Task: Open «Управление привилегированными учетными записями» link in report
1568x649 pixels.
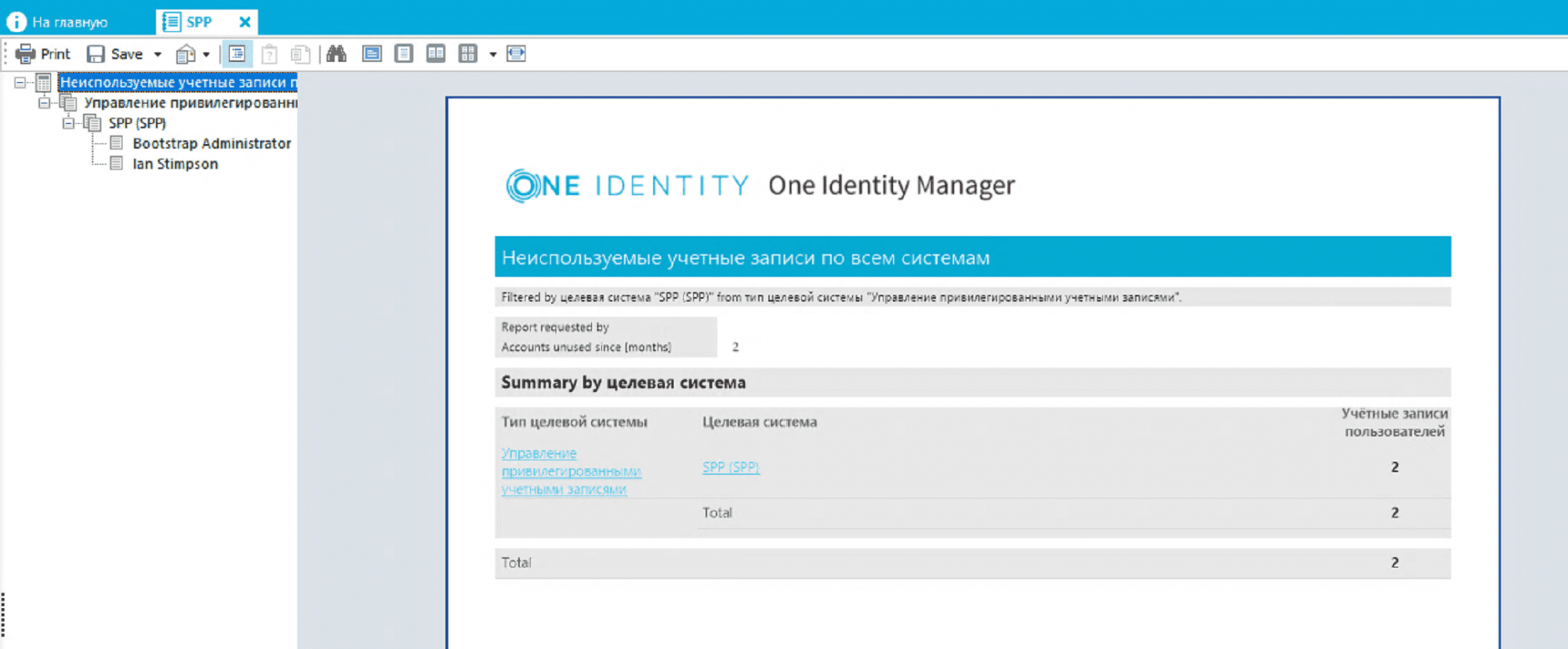Action: point(572,471)
